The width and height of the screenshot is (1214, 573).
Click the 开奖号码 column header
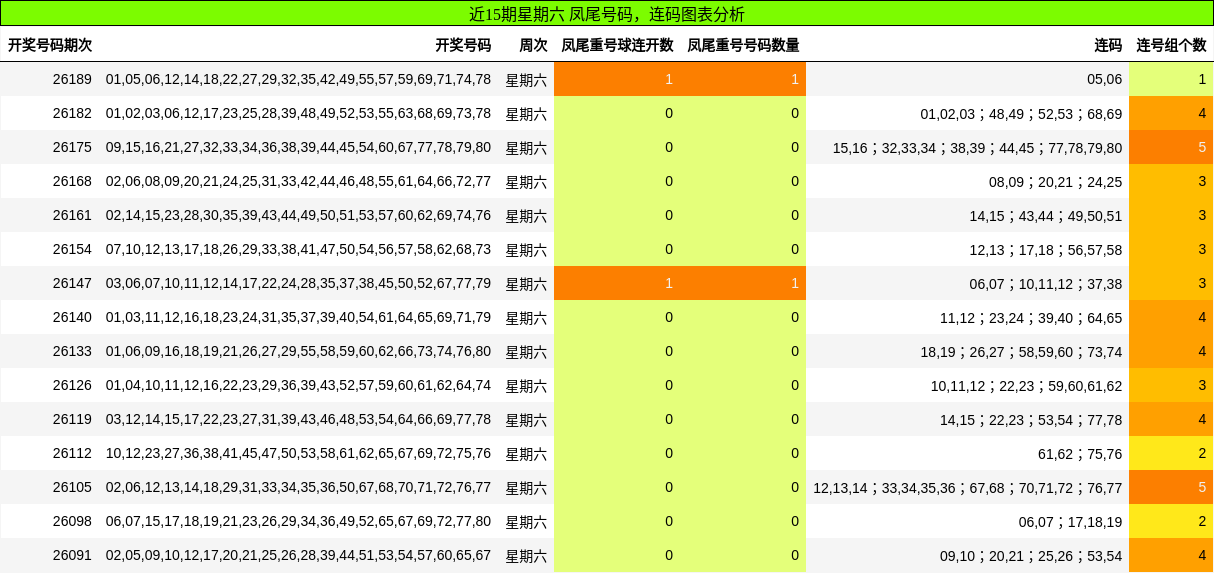pos(463,45)
